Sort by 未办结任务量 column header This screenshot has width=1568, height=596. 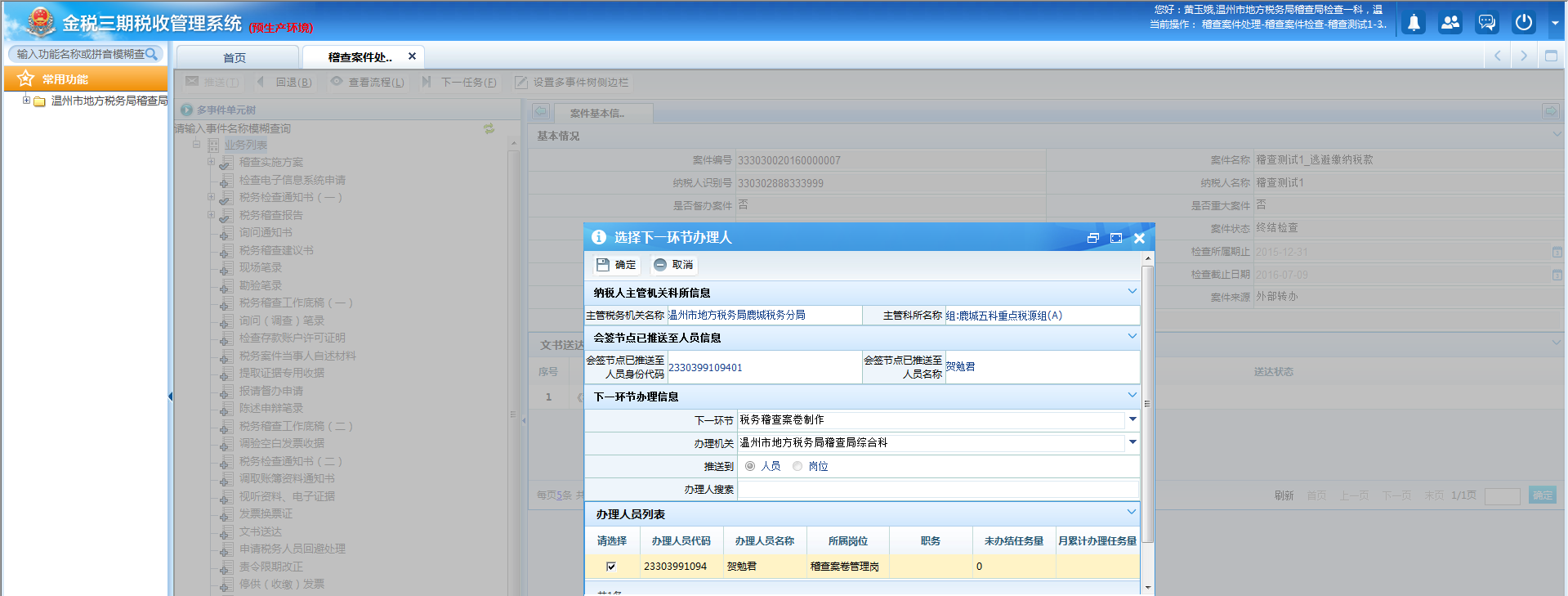[1014, 541]
